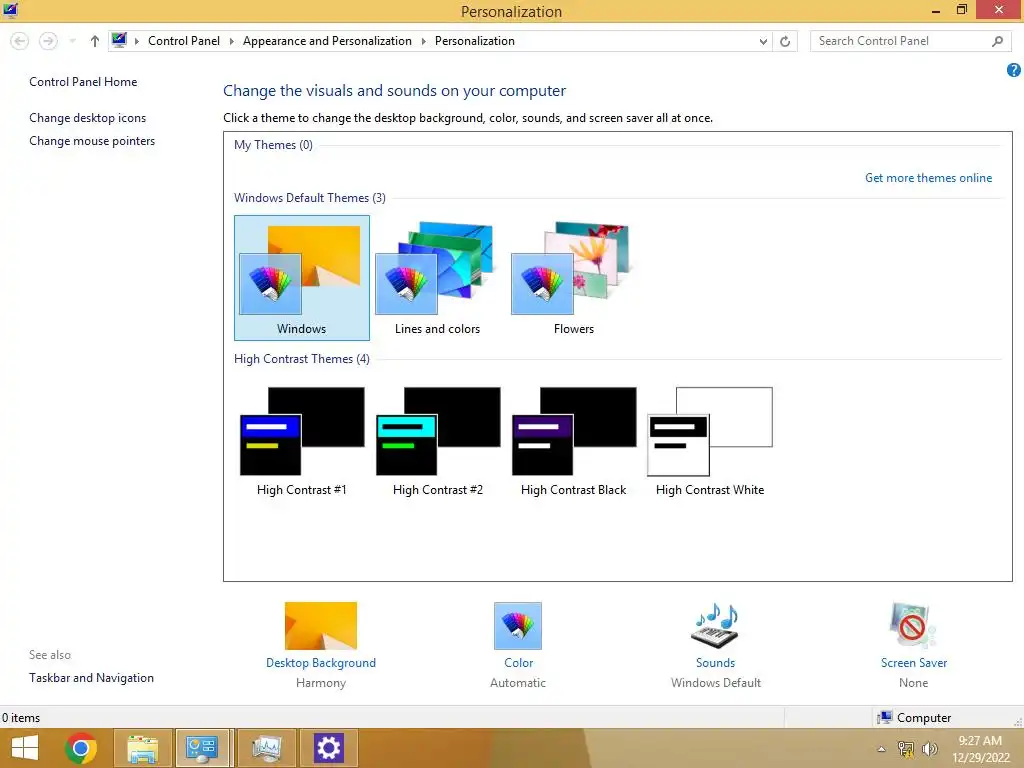Image resolution: width=1024 pixels, height=768 pixels.
Task: Open the Screen Saver settings icon
Action: tap(913, 626)
